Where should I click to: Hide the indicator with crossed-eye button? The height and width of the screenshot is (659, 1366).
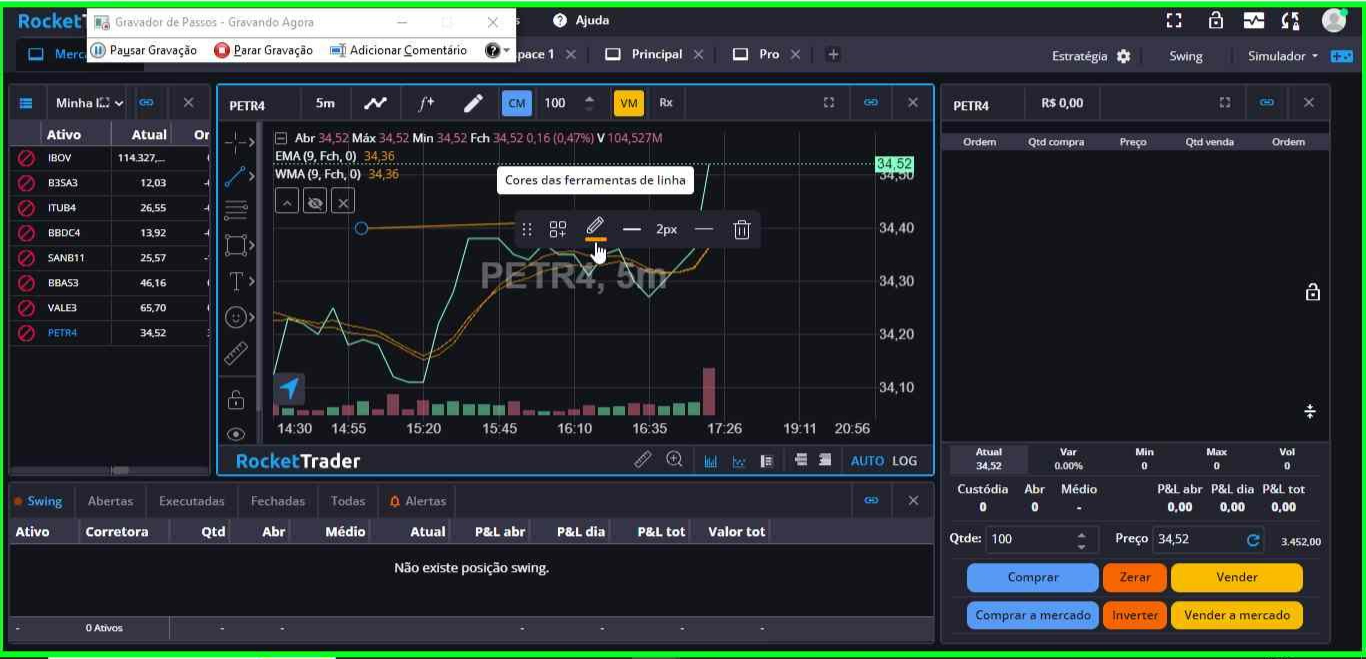click(315, 202)
